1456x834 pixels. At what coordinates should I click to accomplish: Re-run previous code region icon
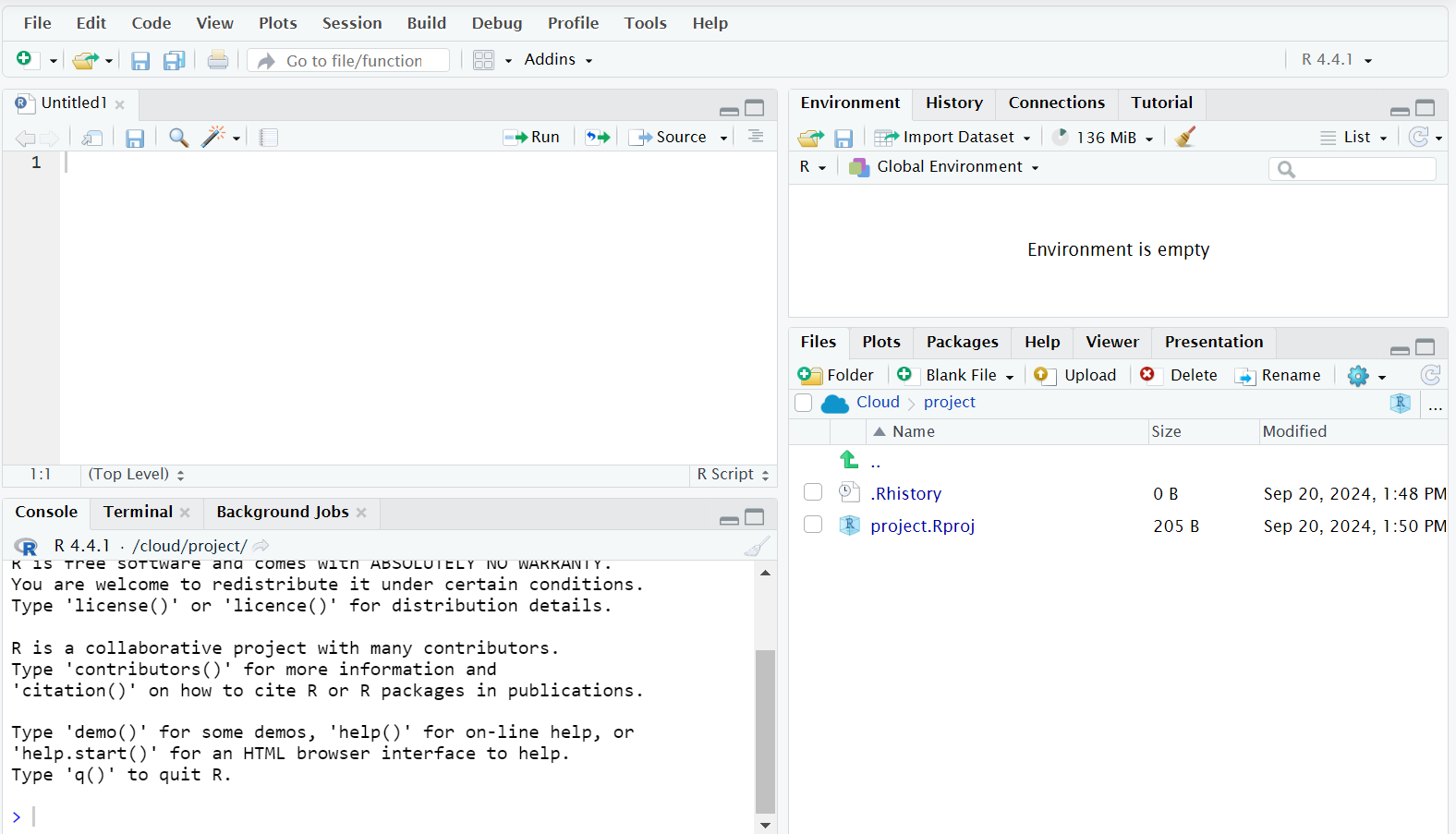(598, 138)
